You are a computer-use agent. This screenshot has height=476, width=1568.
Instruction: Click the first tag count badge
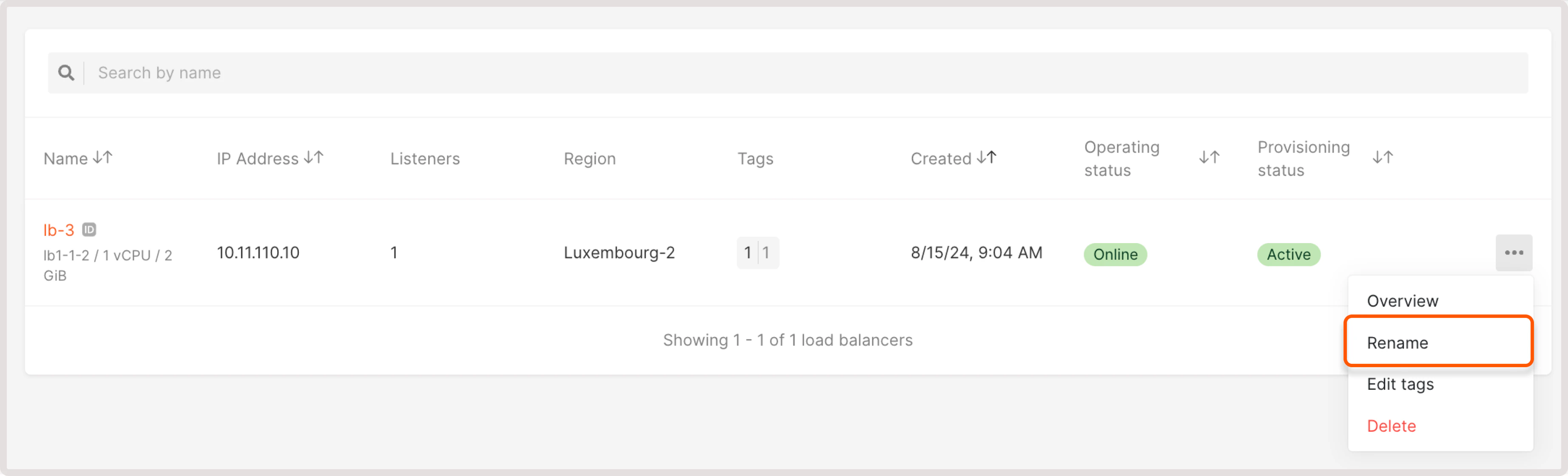pyautogui.click(x=747, y=252)
